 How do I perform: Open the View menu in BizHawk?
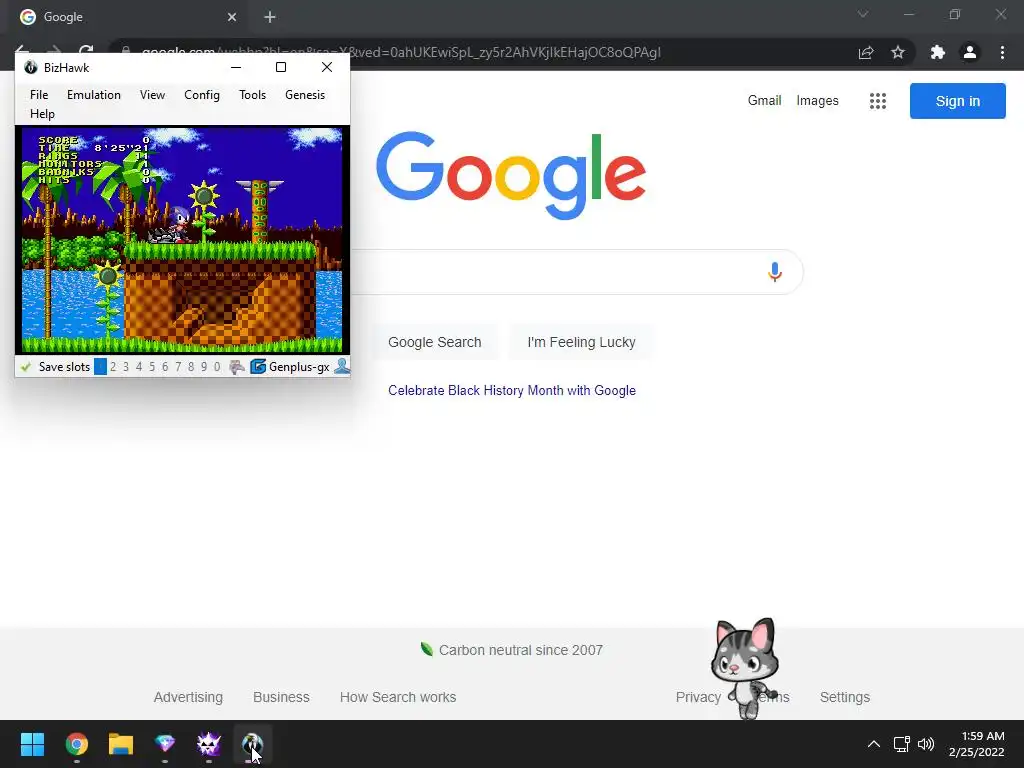pos(152,95)
